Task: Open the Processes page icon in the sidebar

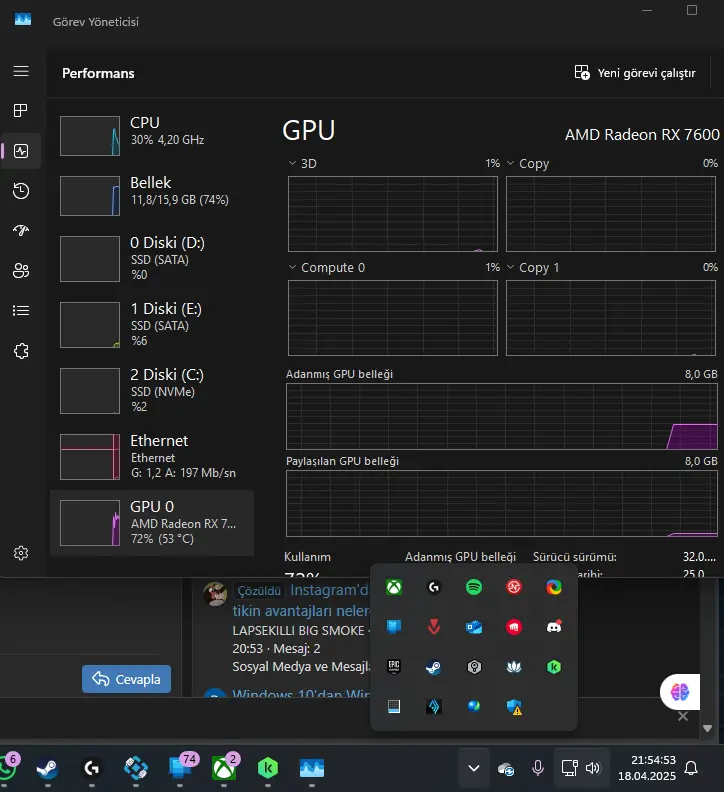Action: tap(21, 111)
